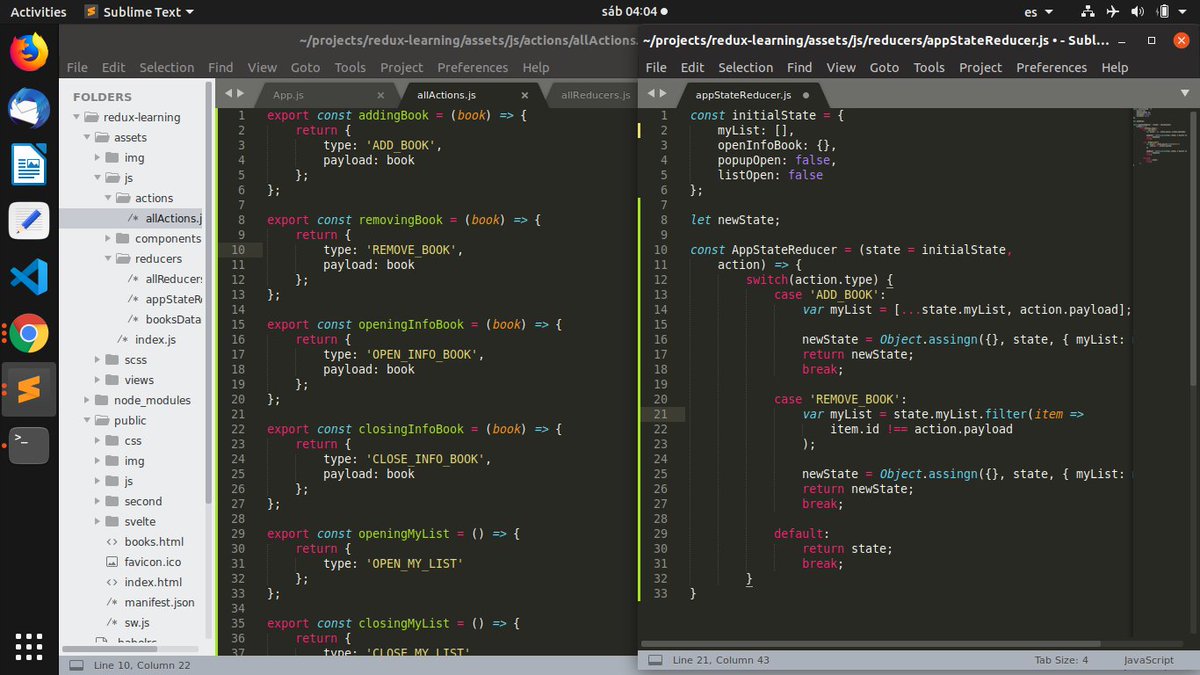Click the network status tray icon
1200x675 pixels.
[1089, 12]
